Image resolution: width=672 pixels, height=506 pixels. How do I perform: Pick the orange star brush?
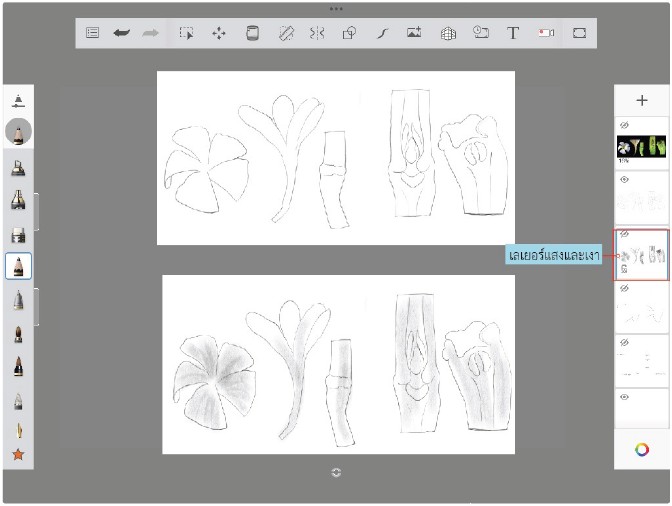click(x=18, y=454)
